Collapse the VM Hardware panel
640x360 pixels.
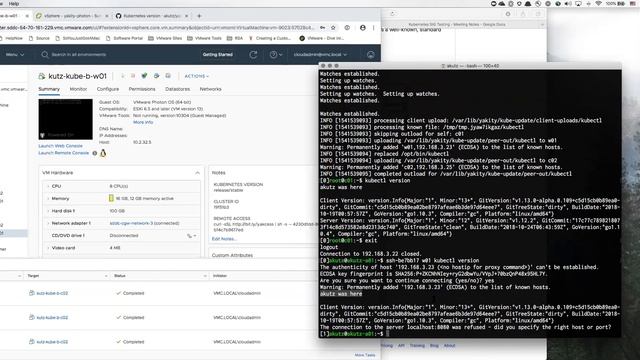tap(198, 173)
